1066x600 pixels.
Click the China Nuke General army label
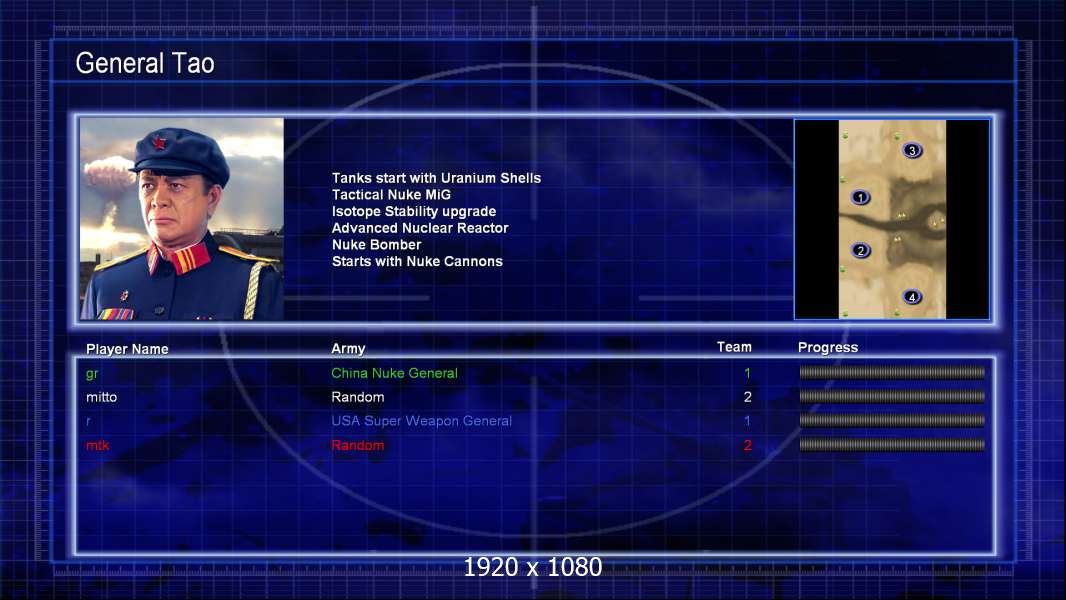click(394, 373)
